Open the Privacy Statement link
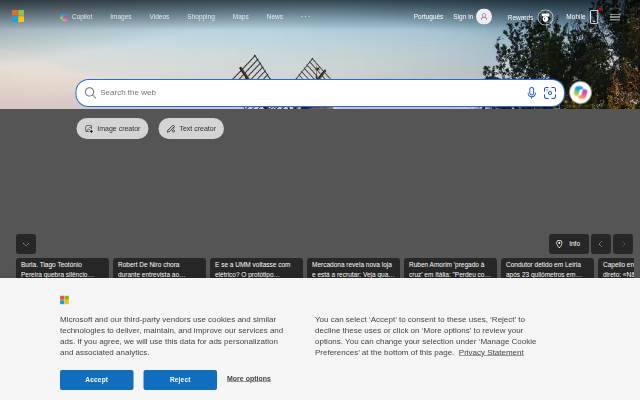640x400 pixels. coord(491,352)
